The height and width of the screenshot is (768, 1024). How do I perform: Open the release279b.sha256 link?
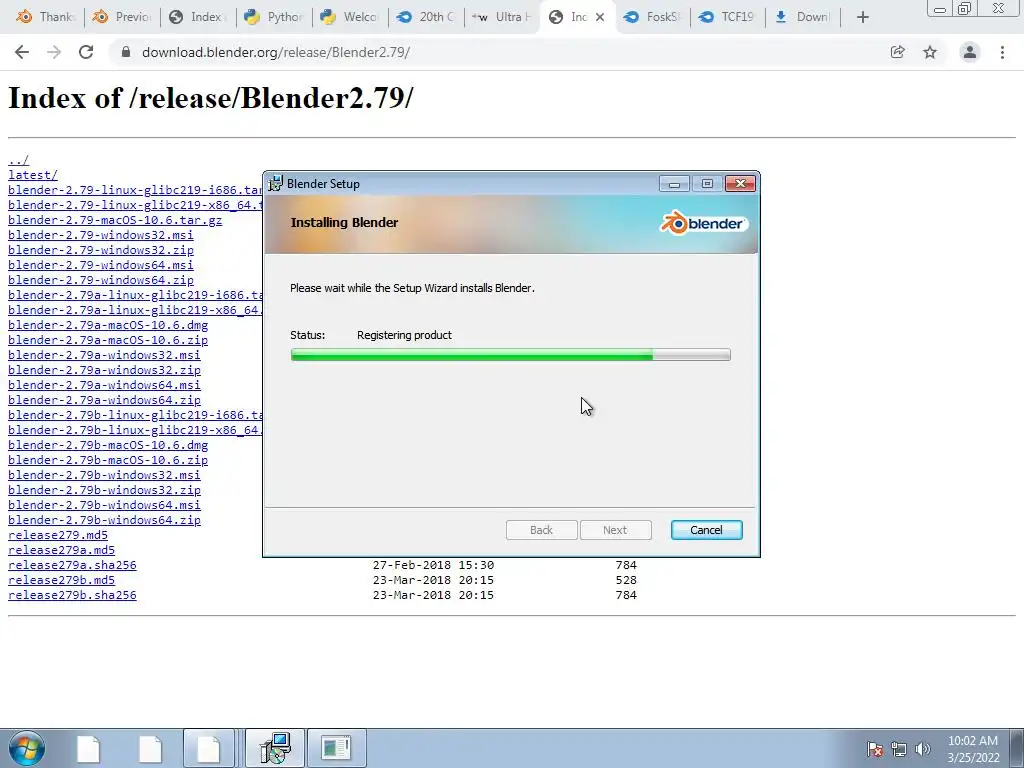pyautogui.click(x=72, y=596)
